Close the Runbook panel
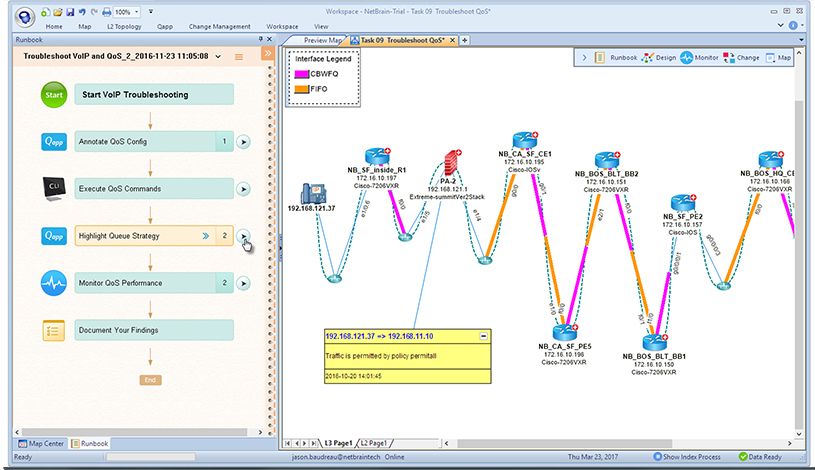This screenshot has height=470, width=815. coord(269,39)
